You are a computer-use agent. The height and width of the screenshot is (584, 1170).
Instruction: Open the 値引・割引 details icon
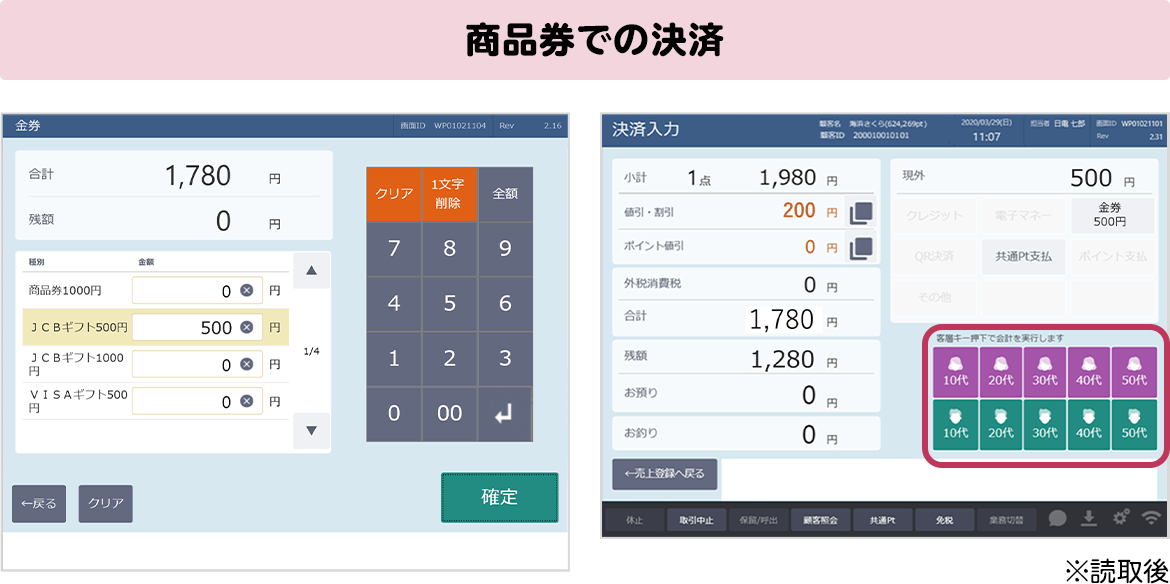860,213
